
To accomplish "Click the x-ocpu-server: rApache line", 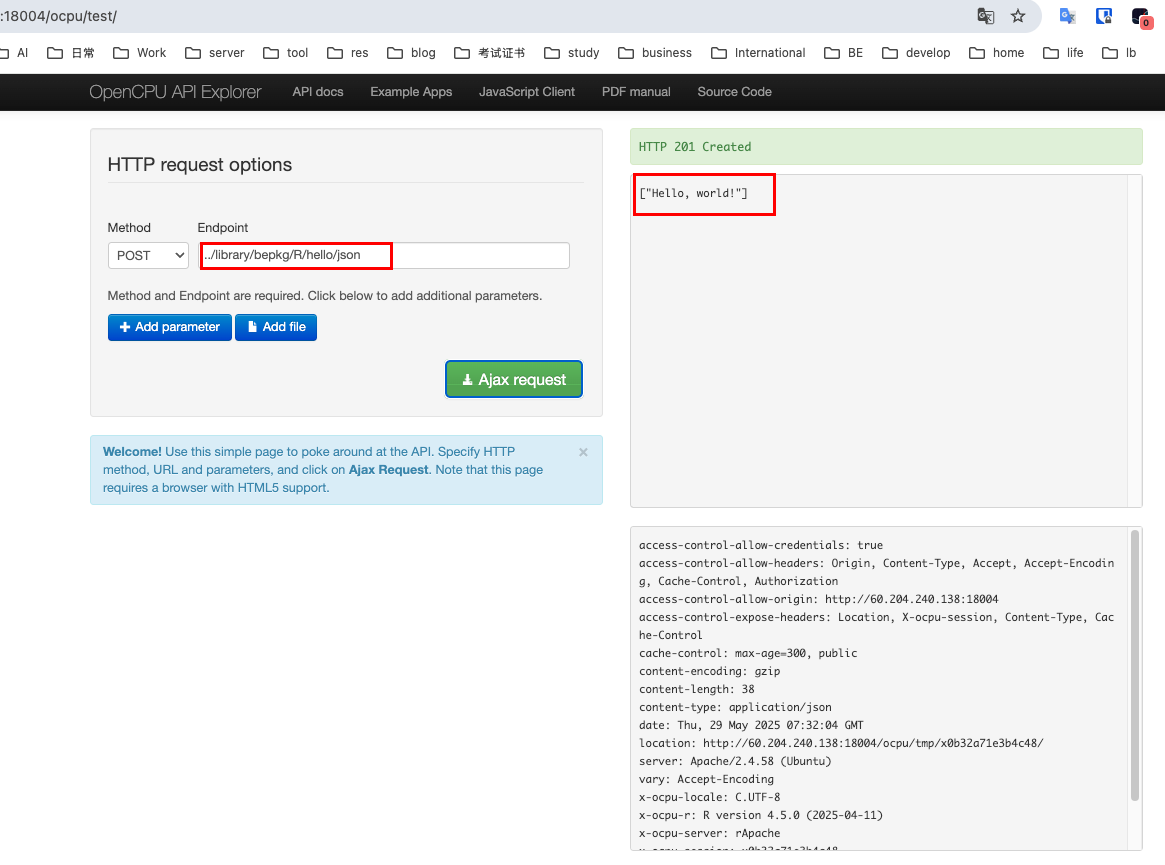I will point(710,833).
